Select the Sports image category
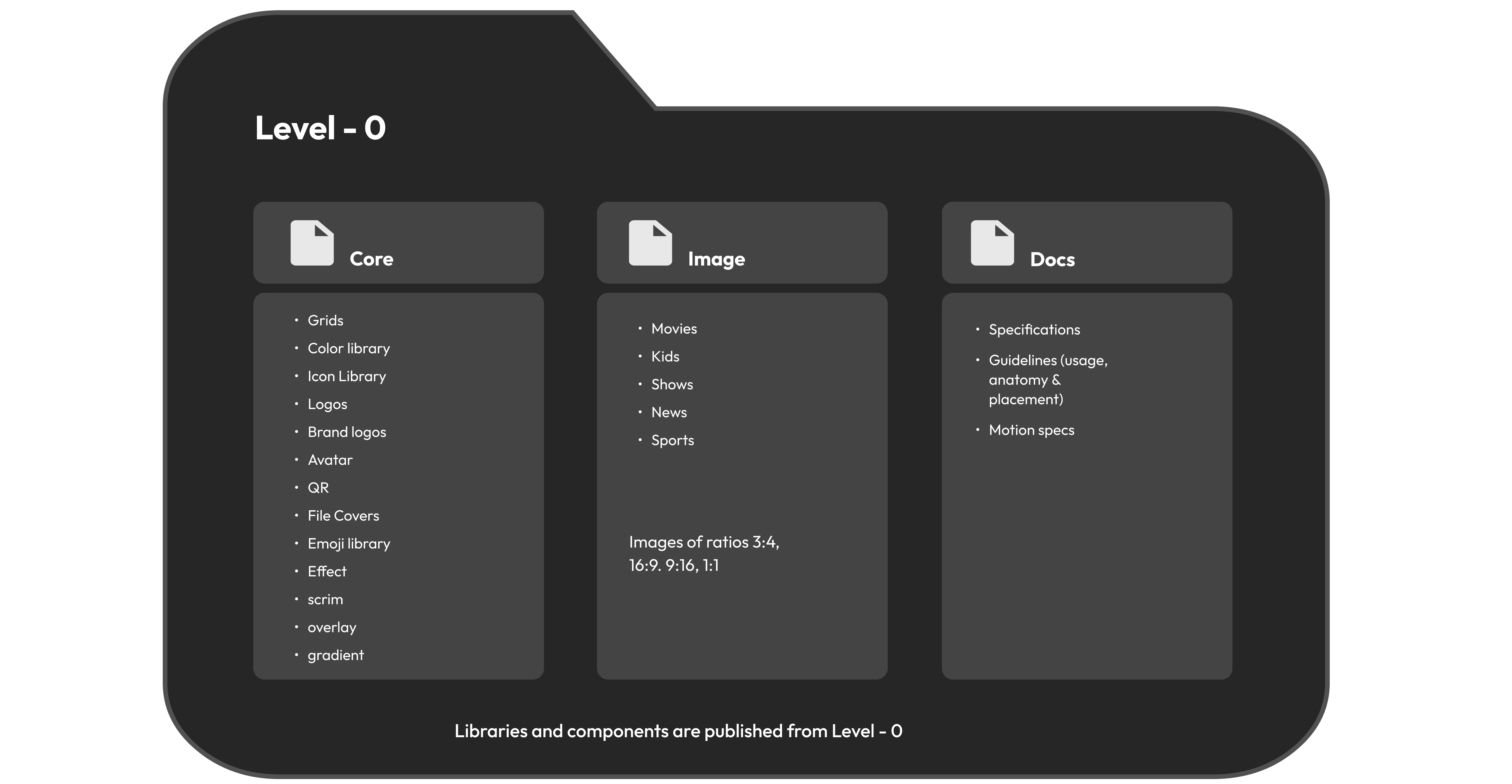Viewport: 1512px width, 784px height. 672,440
